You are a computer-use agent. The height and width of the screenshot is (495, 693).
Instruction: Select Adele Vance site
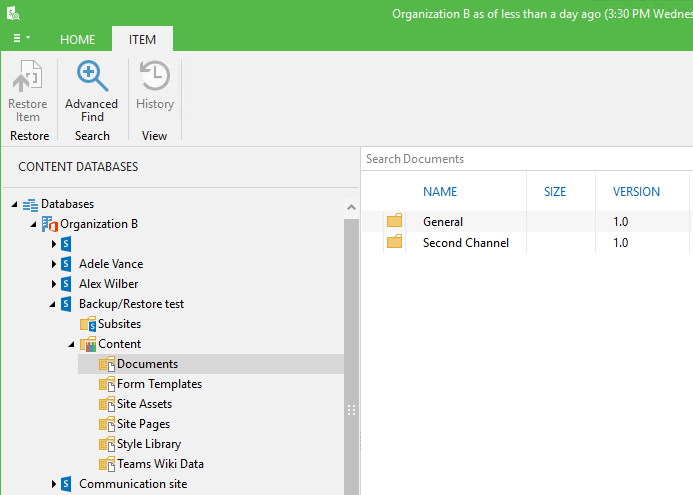click(111, 264)
